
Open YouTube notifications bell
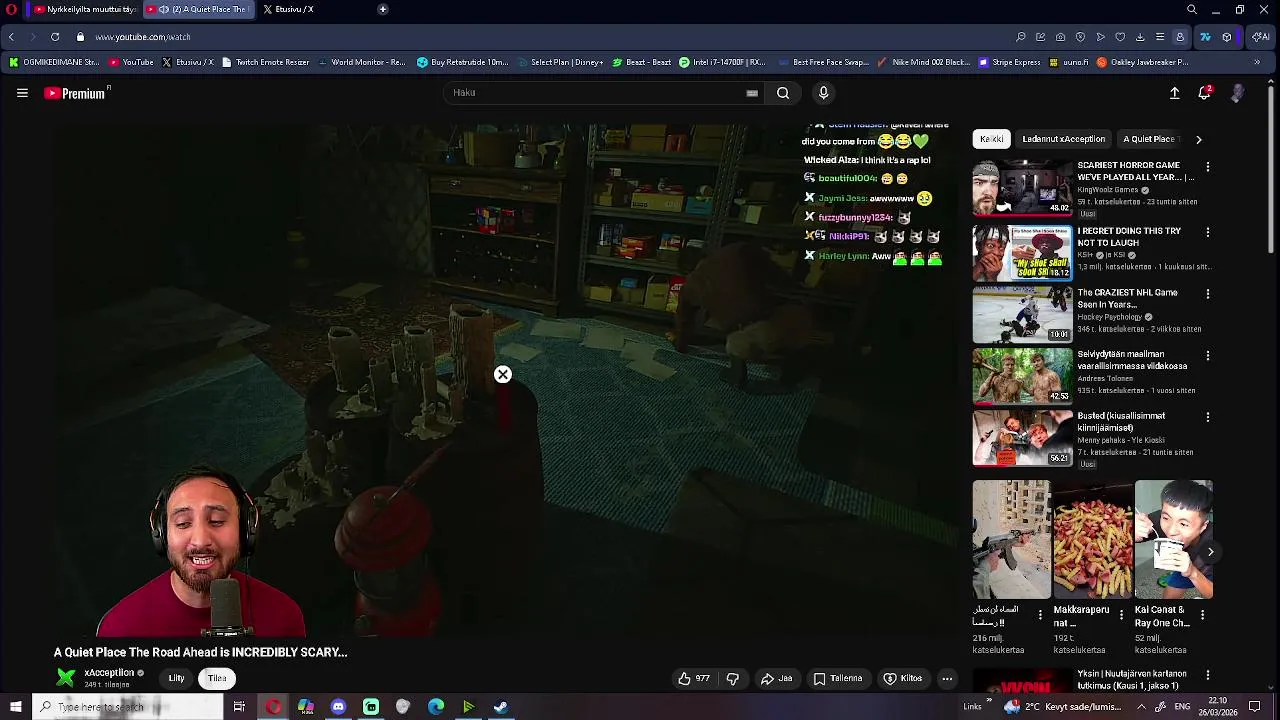1205,93
